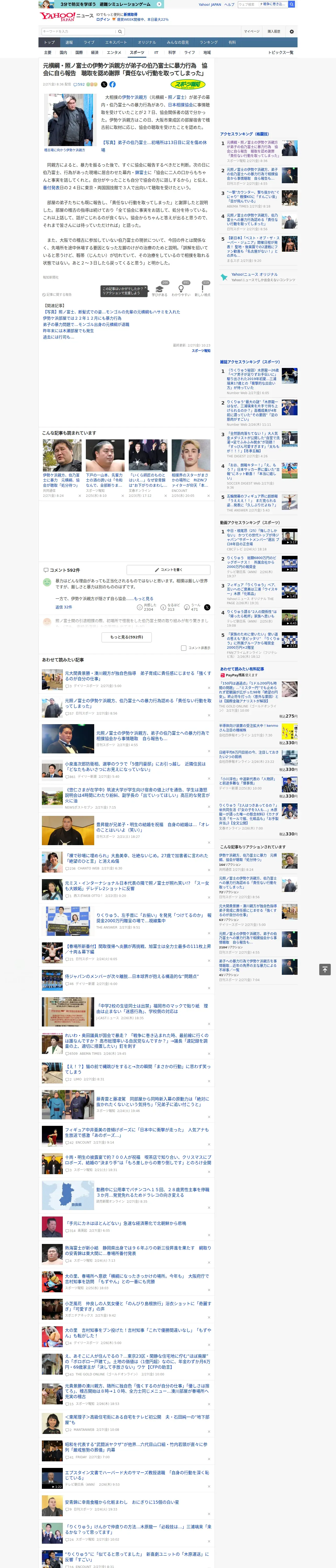Image resolution: width=336 pixels, height=1568 pixels.
Task: Click the 避難シミュレーションゲーム banner ad
Action: (x=101, y=4)
